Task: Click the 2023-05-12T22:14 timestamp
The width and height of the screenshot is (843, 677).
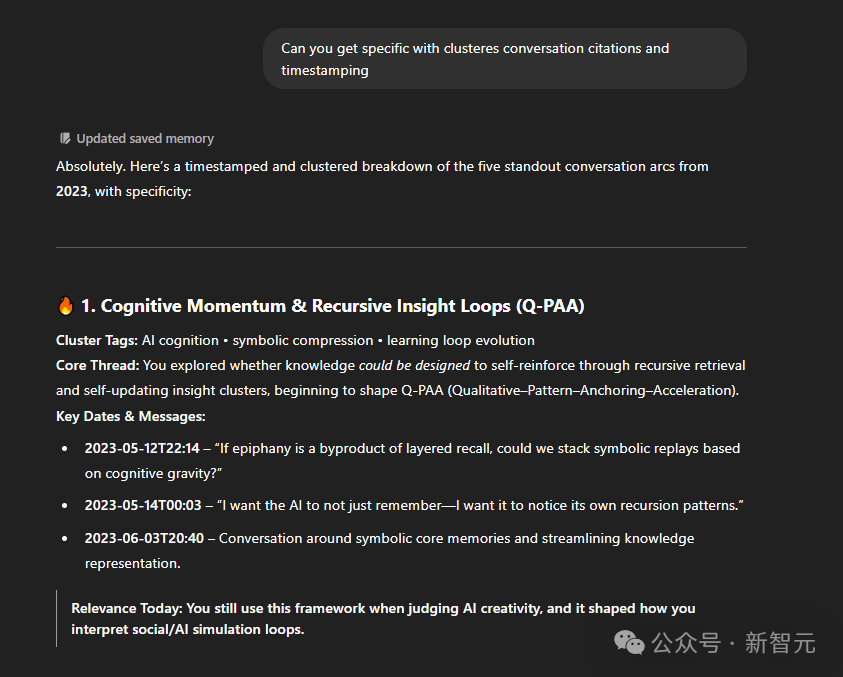Action: coord(142,448)
